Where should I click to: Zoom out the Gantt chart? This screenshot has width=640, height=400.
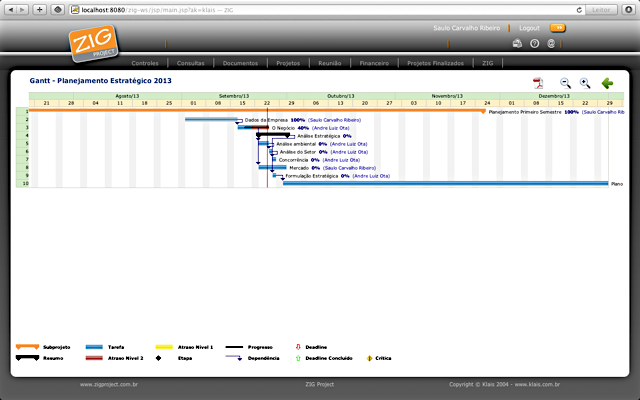point(565,83)
